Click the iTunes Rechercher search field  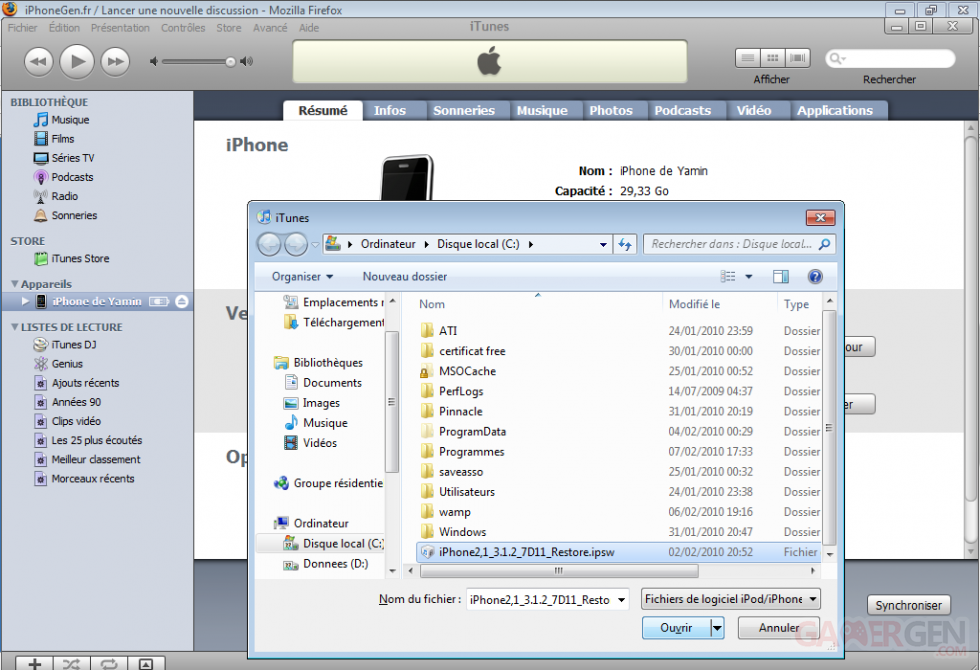(891, 59)
